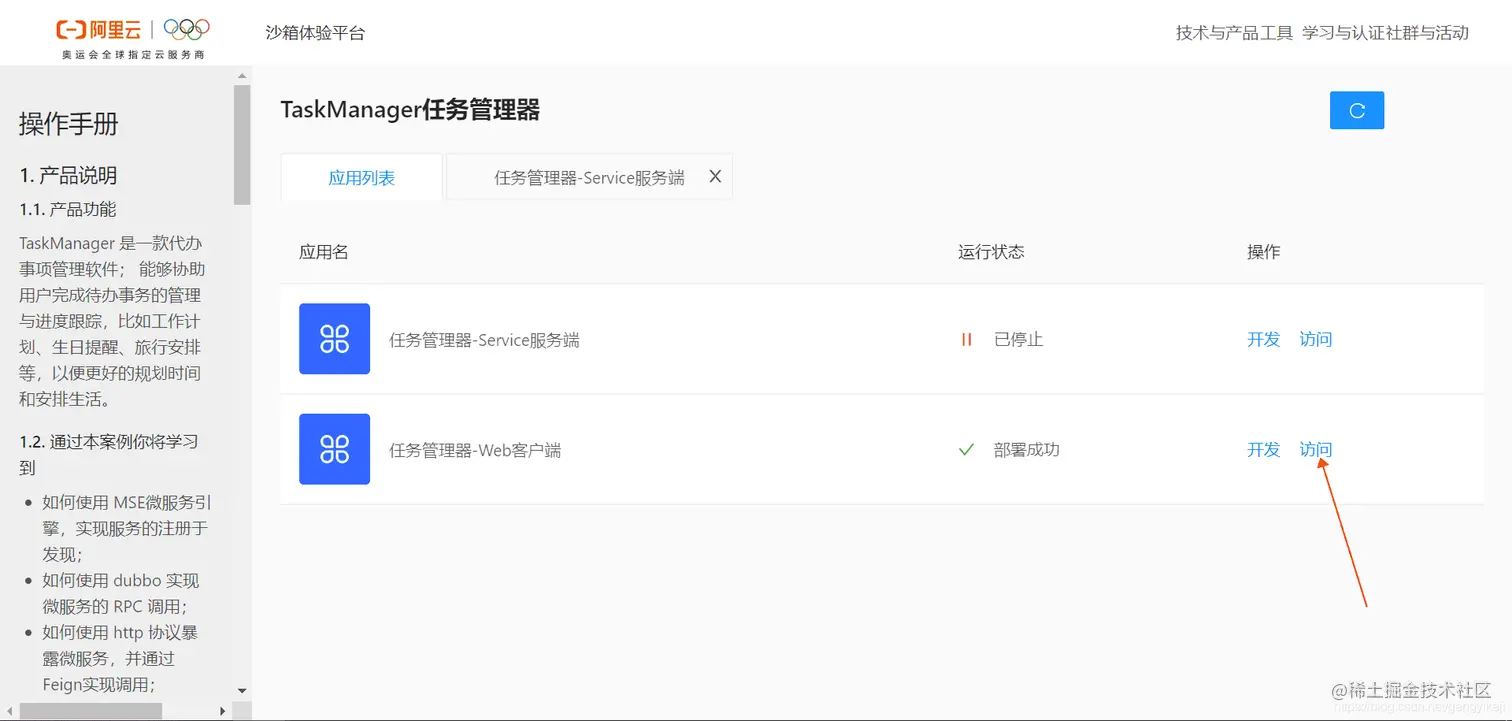Click the 1.1. 产品功能 heading
The width and height of the screenshot is (1512, 721).
pos(68,209)
